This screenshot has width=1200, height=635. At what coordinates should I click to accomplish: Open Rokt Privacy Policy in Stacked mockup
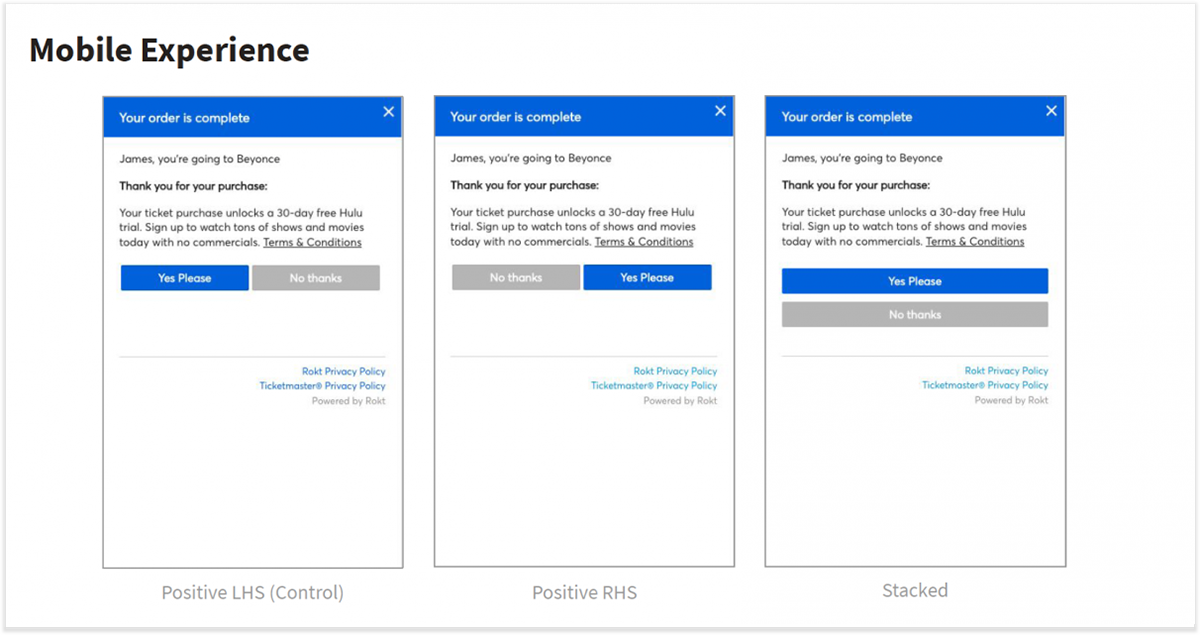1007,371
